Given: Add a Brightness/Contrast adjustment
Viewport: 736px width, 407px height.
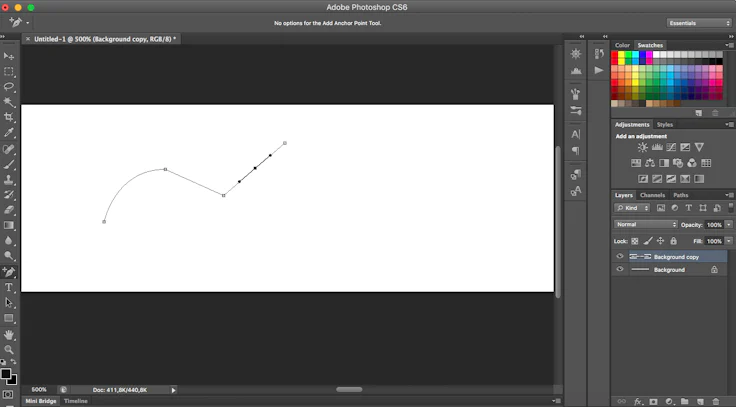Looking at the screenshot, I should point(643,147).
